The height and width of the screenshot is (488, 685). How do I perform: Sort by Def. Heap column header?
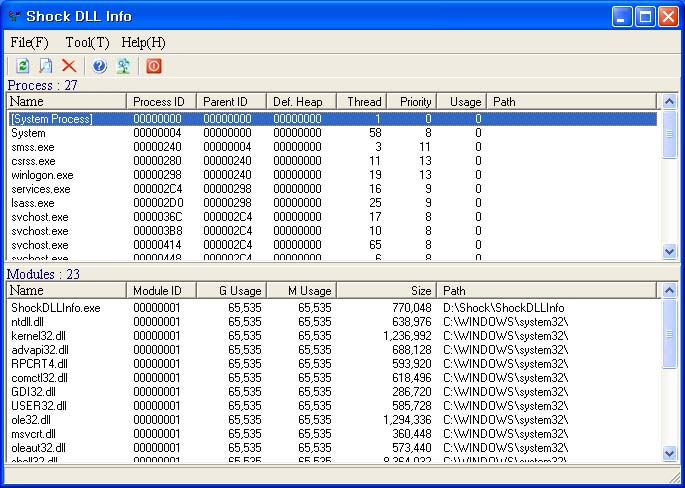(301, 101)
